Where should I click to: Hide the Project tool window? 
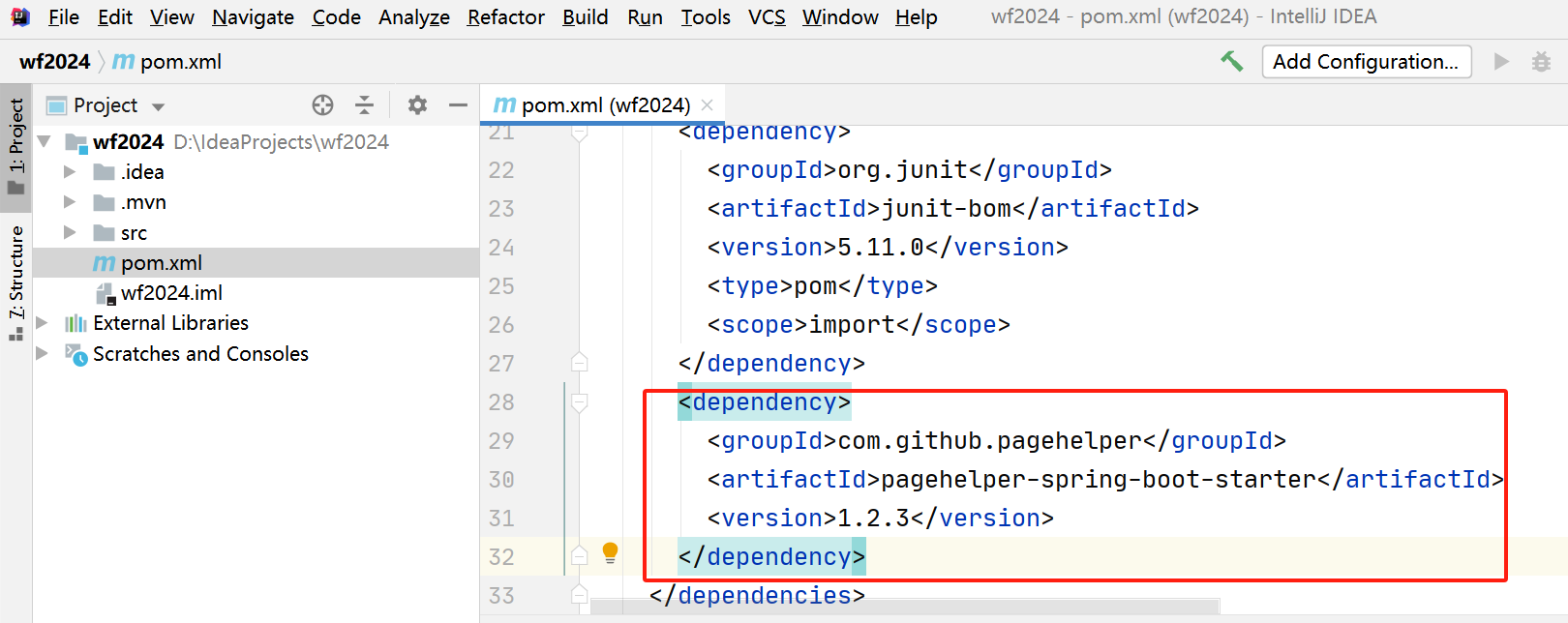458,105
